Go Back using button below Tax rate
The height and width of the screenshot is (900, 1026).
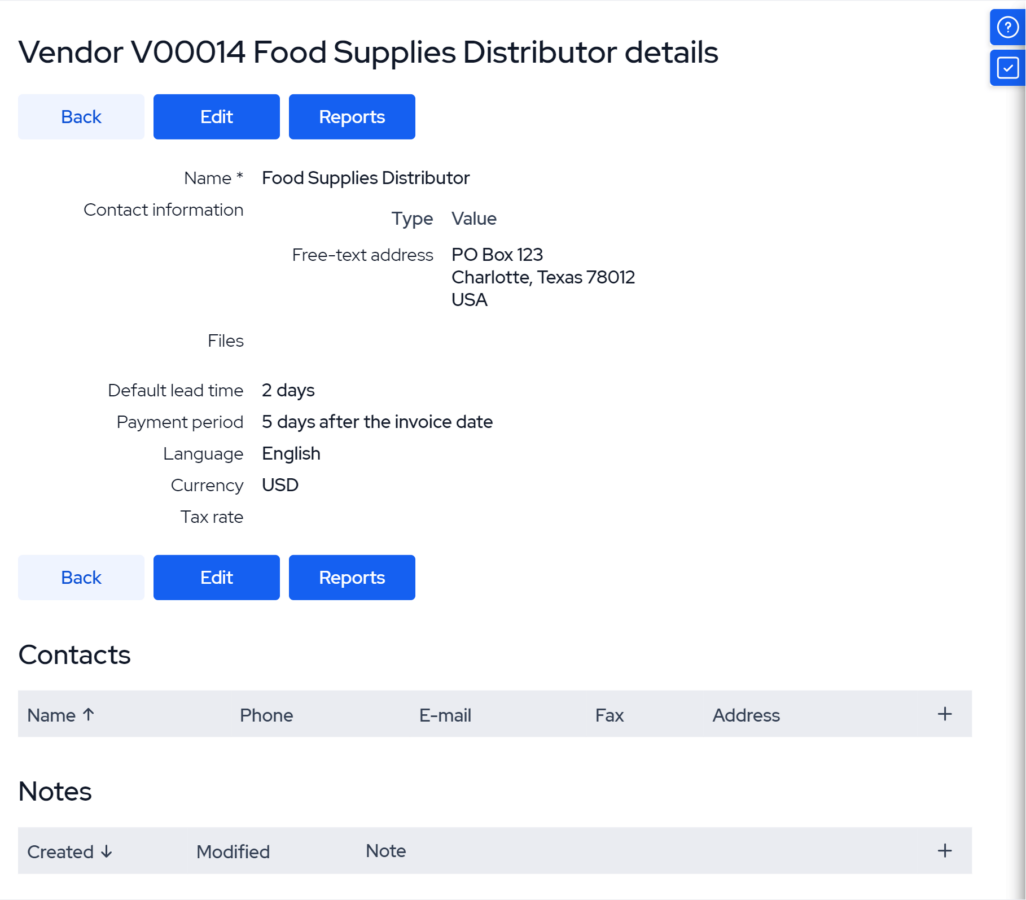pos(81,578)
